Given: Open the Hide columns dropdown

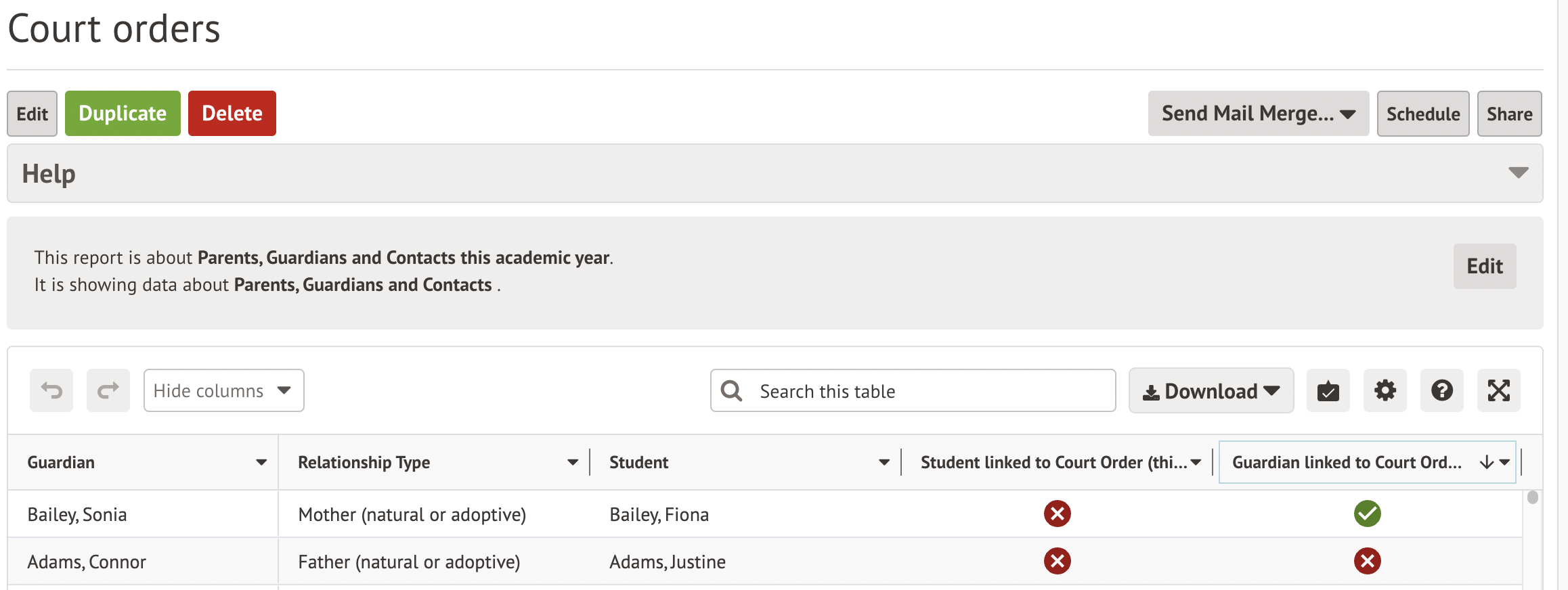Looking at the screenshot, I should [223, 390].
